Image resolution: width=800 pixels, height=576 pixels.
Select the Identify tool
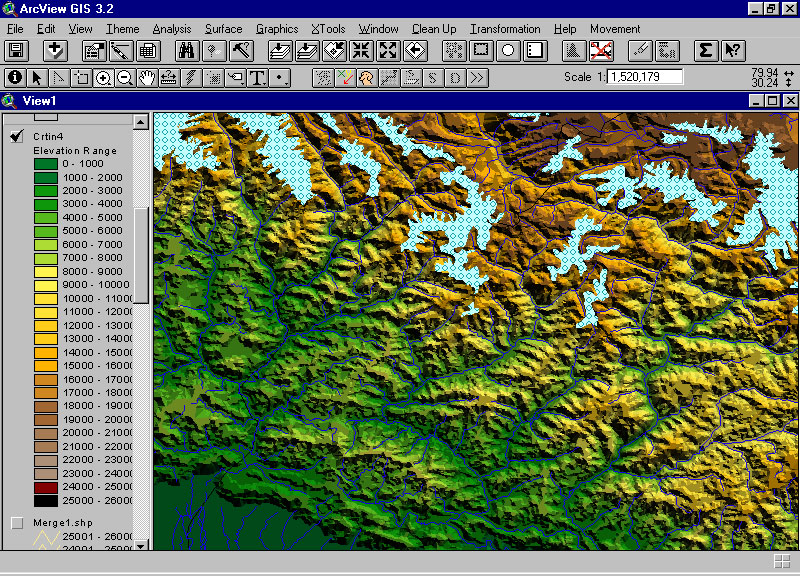point(15,77)
